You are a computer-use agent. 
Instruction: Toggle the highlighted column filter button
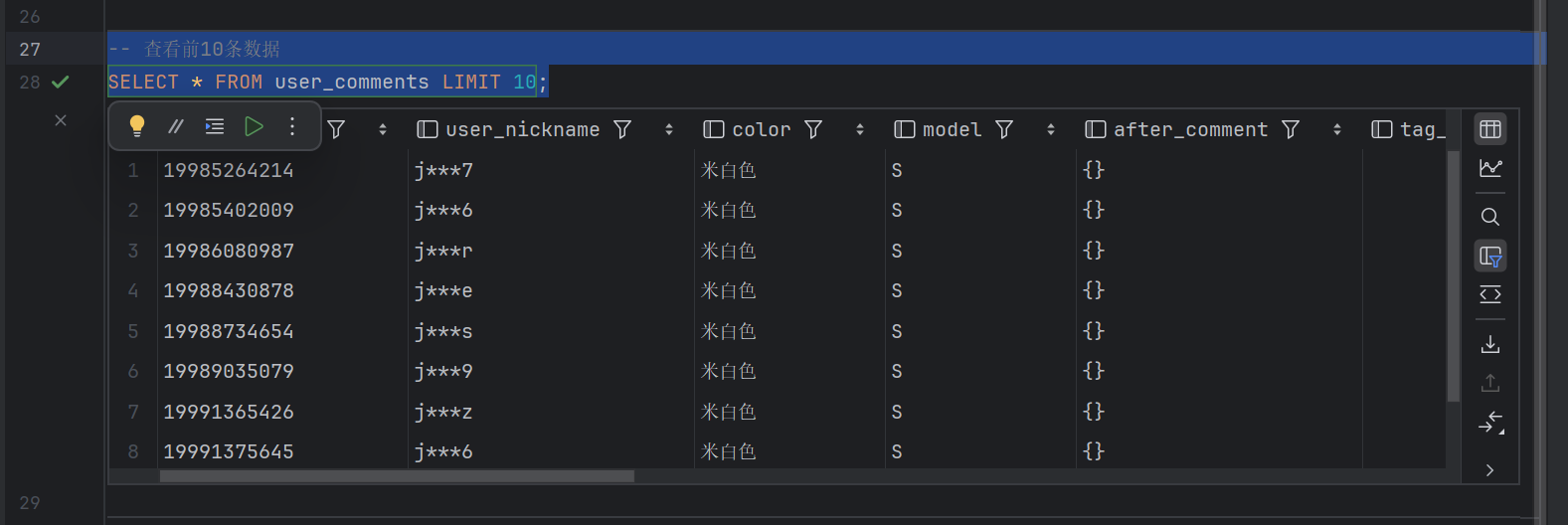pyautogui.click(x=1489, y=257)
